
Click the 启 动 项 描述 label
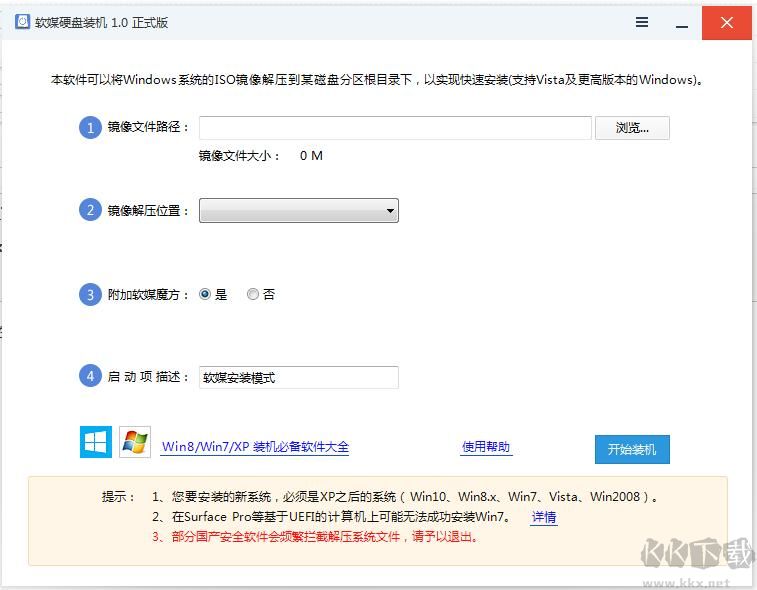coord(147,377)
